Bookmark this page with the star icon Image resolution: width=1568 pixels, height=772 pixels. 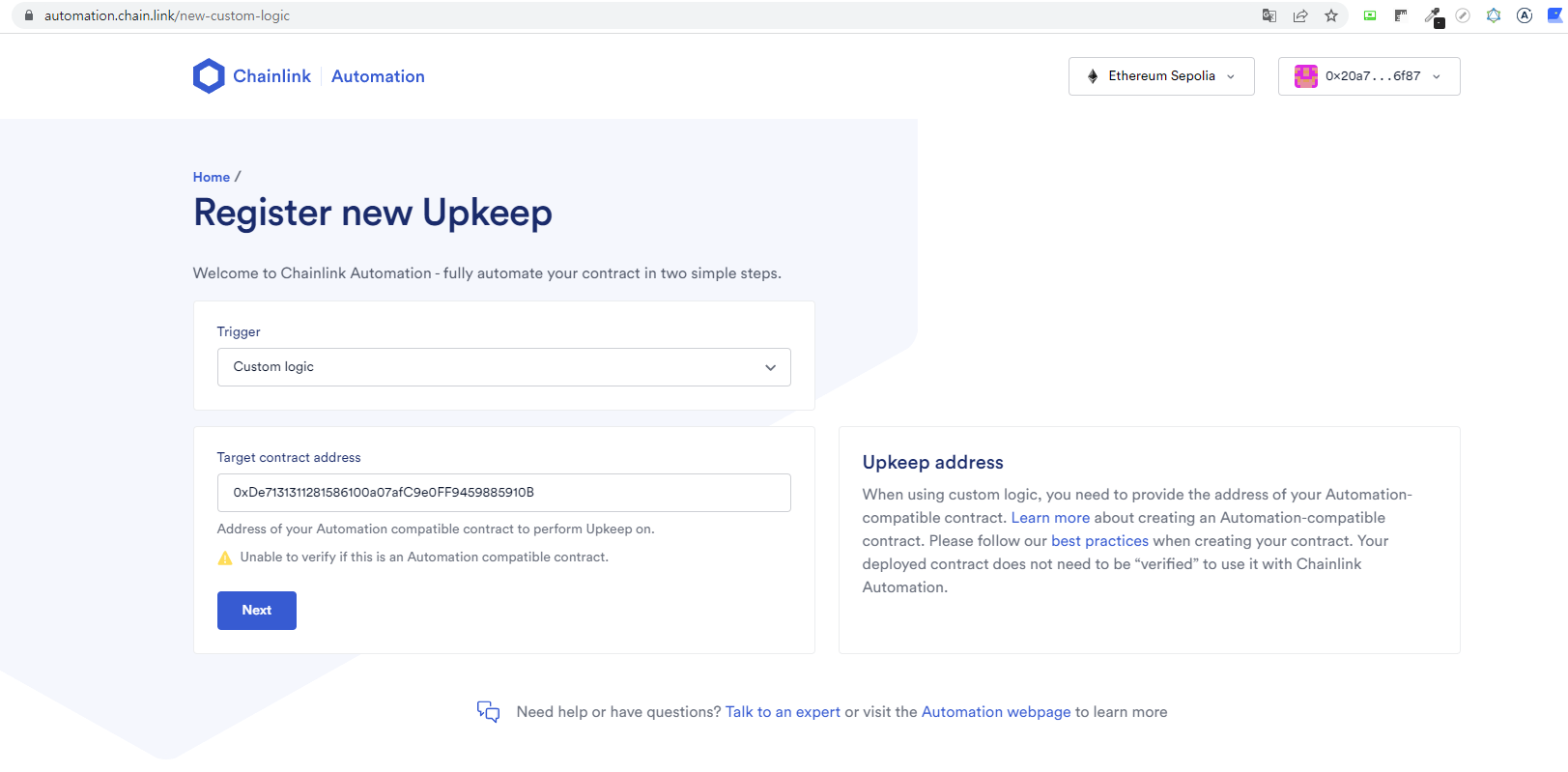tap(1331, 15)
